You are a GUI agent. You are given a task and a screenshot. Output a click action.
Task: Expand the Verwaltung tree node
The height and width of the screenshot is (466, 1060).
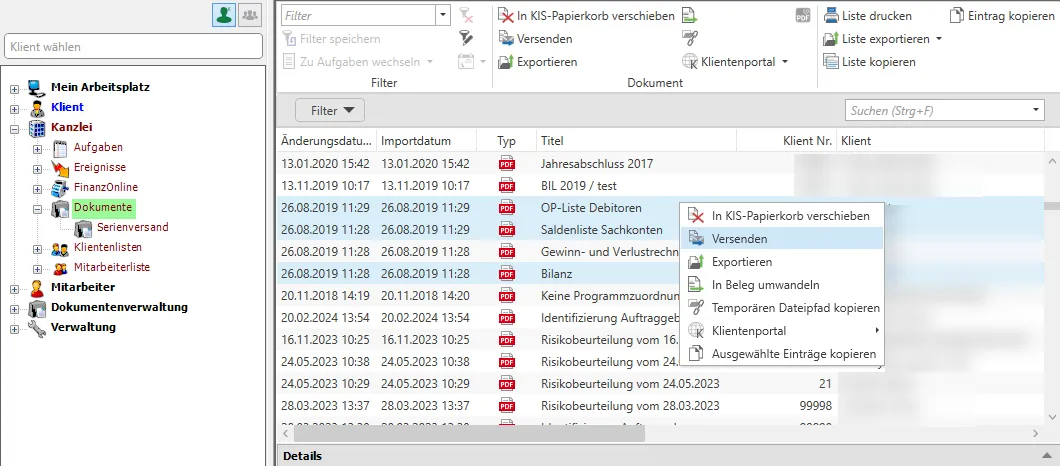pos(14,329)
